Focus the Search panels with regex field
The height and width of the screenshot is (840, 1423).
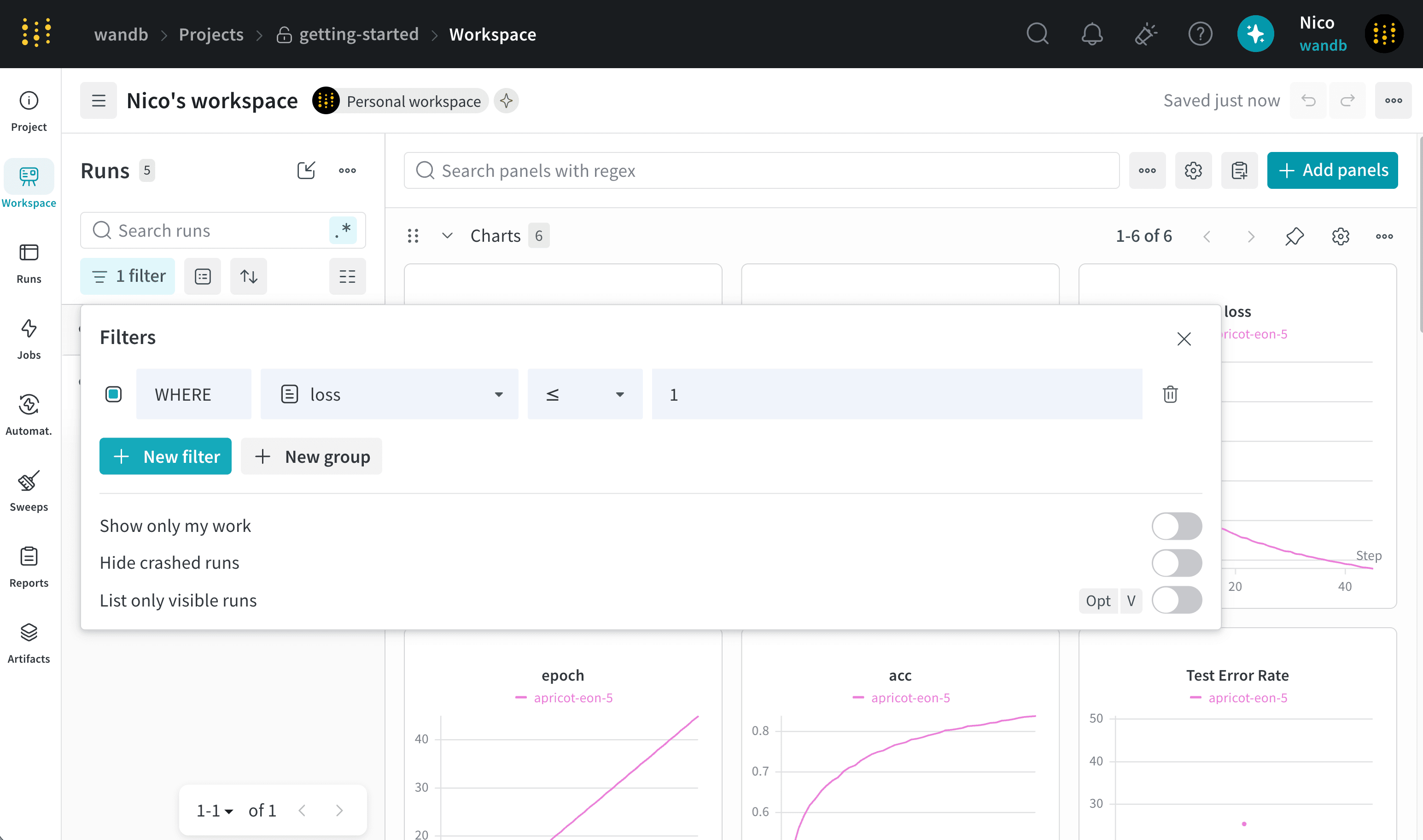click(761, 170)
